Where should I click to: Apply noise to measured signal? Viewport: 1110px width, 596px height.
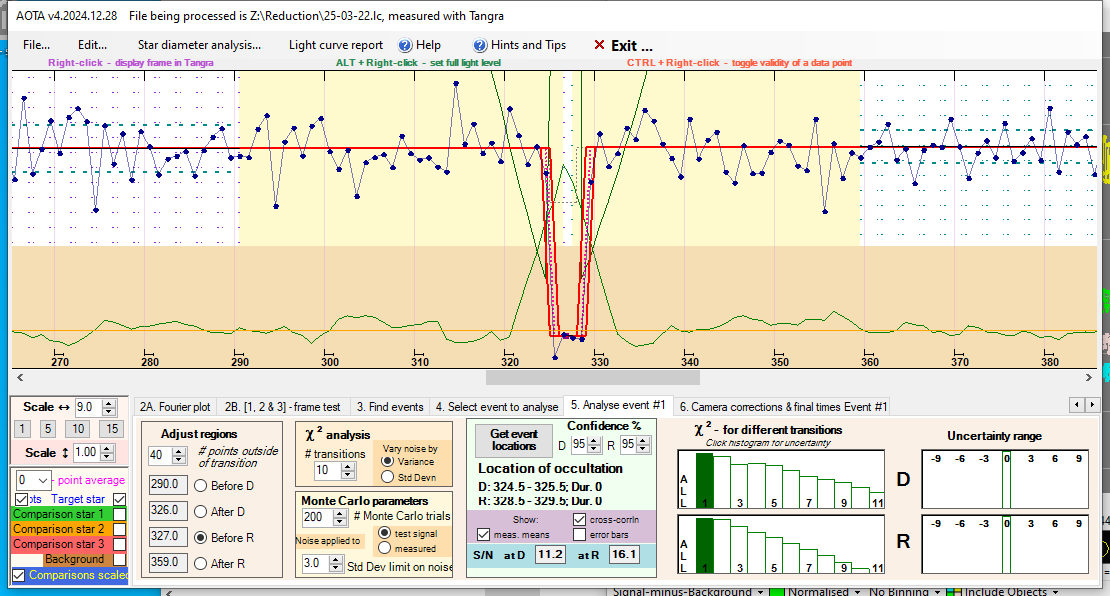(384, 548)
